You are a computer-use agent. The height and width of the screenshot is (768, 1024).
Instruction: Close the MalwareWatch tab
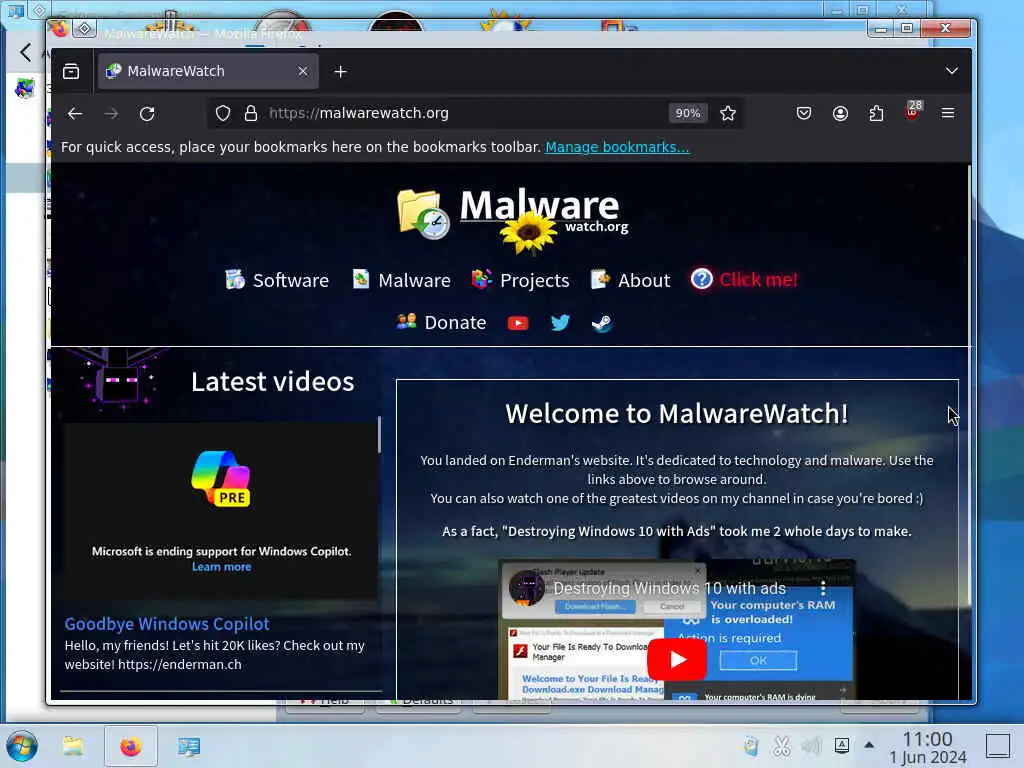[302, 71]
